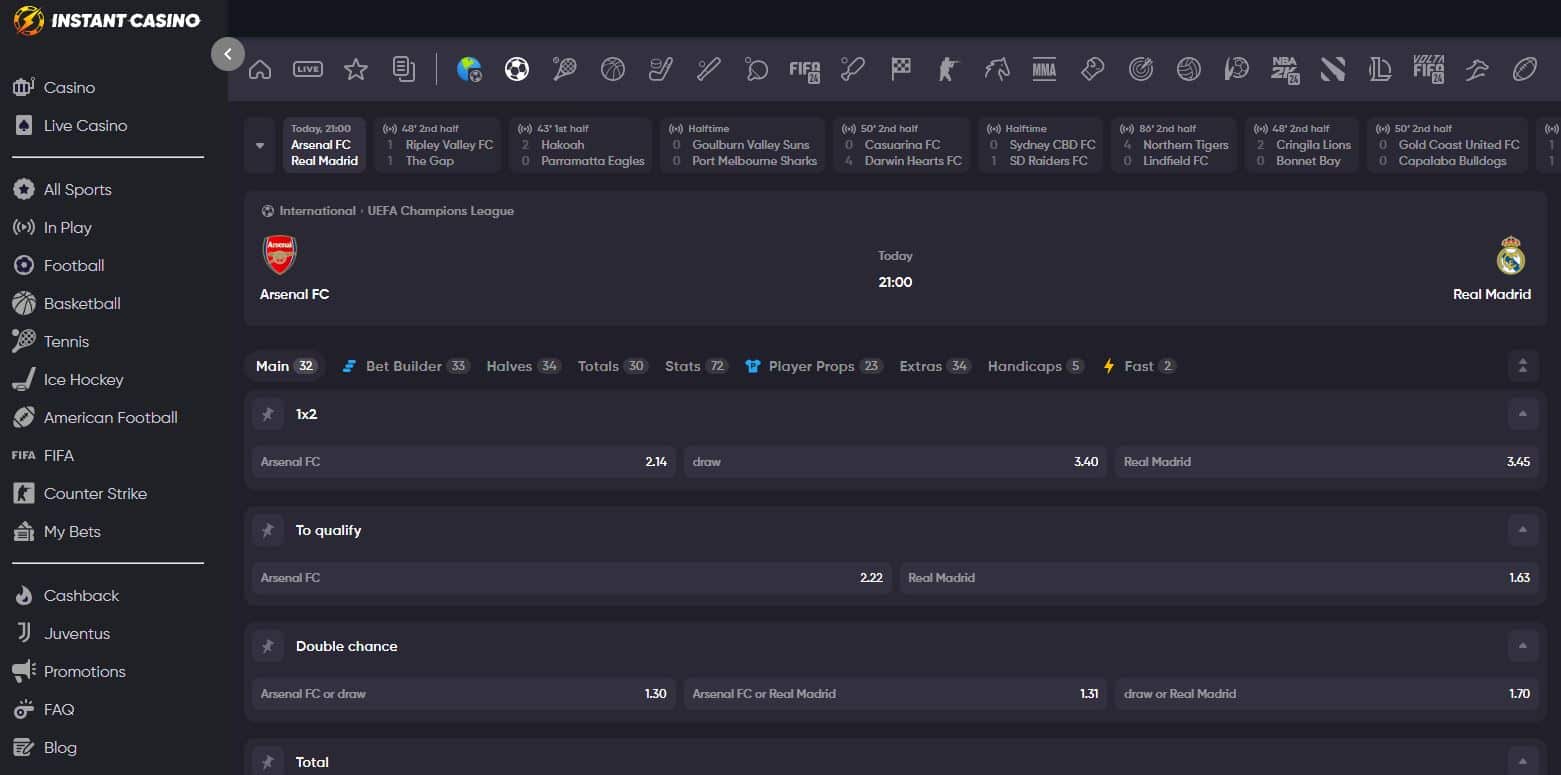Viewport: 1561px width, 775px height.
Task: Open Northern Tigers vs Lindfield FC match card
Action: tap(1174, 145)
